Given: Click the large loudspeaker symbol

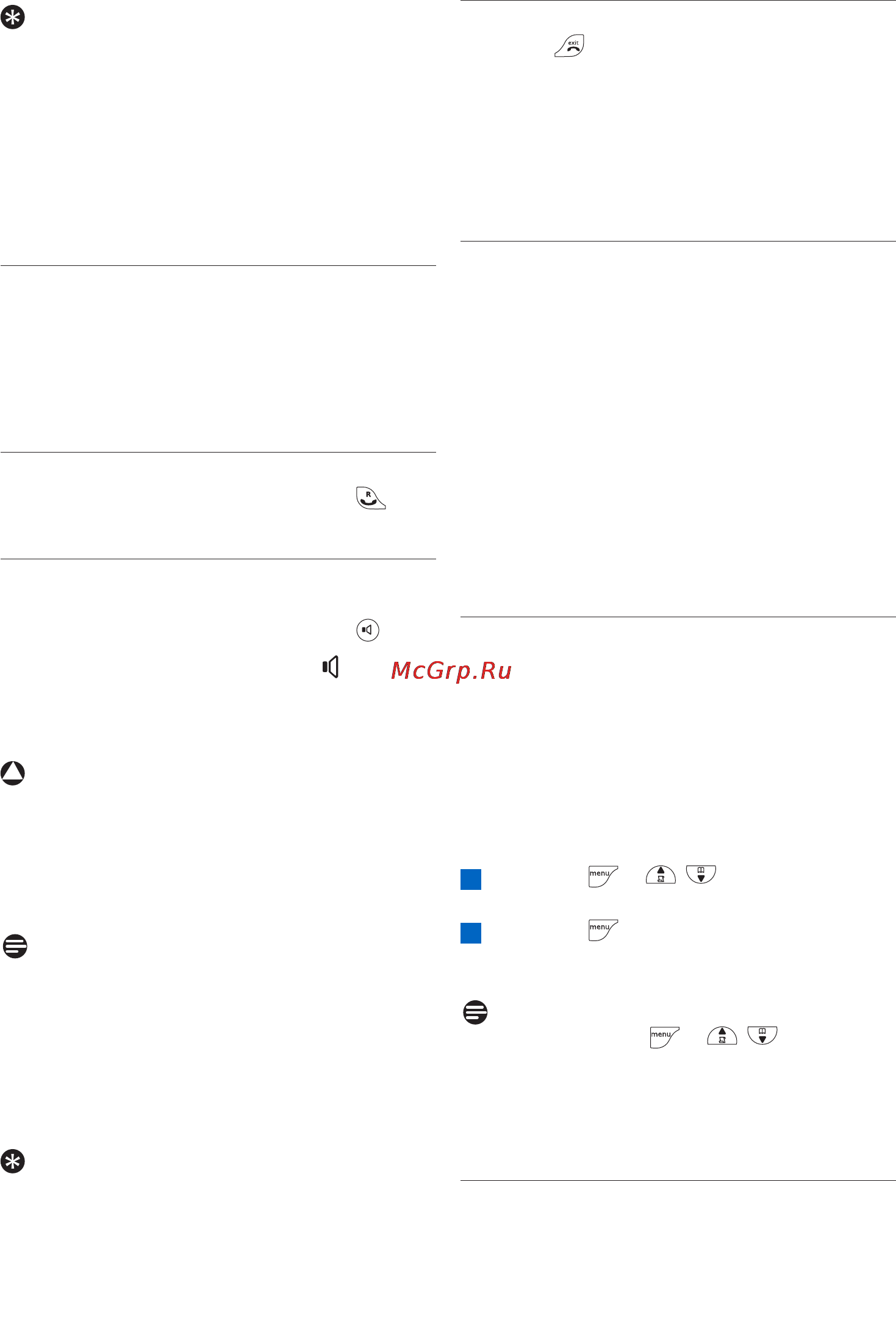Looking at the screenshot, I should click(331, 667).
